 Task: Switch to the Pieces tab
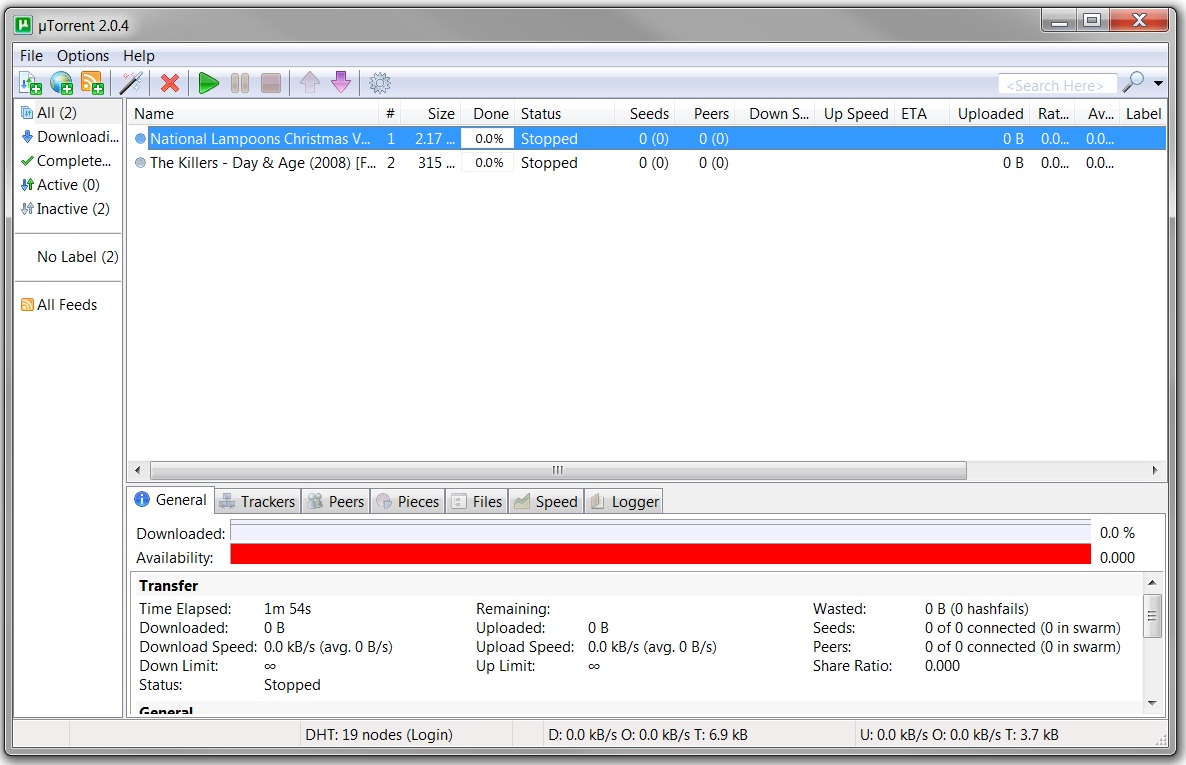(408, 501)
